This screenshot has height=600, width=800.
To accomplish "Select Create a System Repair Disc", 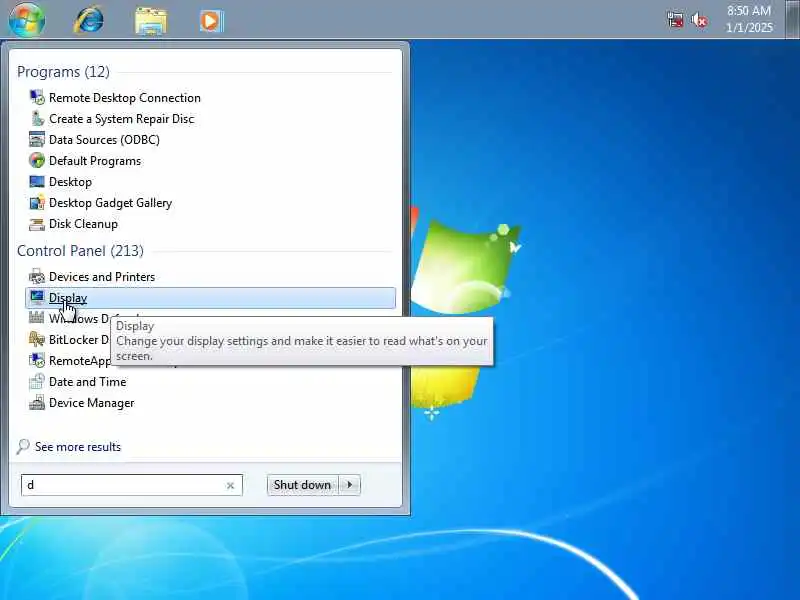I will (x=121, y=118).
